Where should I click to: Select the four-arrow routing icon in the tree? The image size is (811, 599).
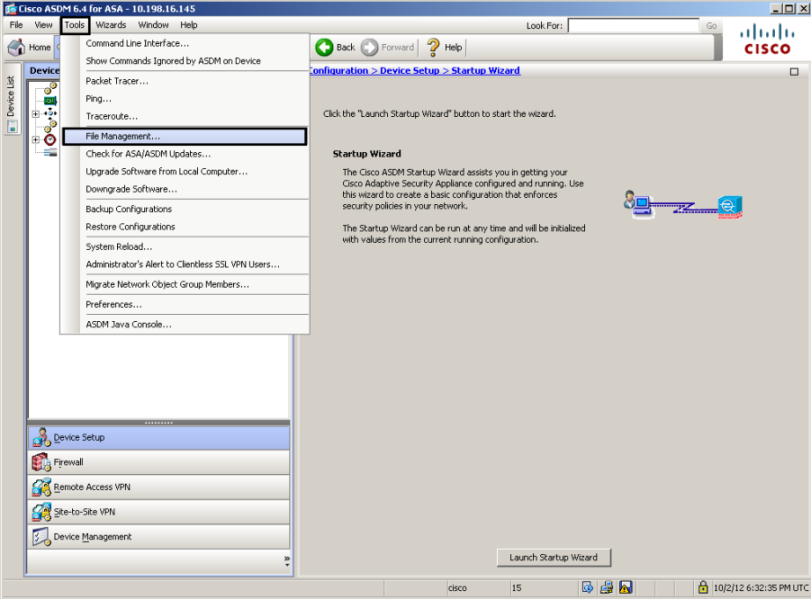click(50, 113)
